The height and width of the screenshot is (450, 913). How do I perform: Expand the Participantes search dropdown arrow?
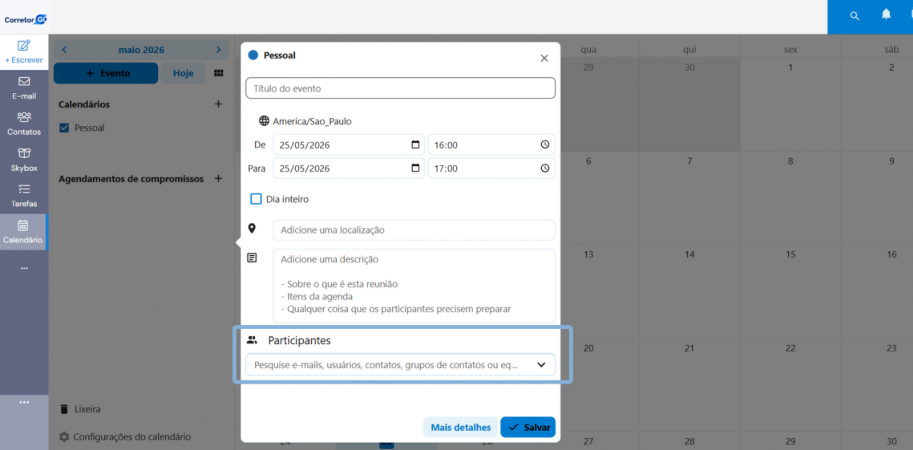pos(541,364)
